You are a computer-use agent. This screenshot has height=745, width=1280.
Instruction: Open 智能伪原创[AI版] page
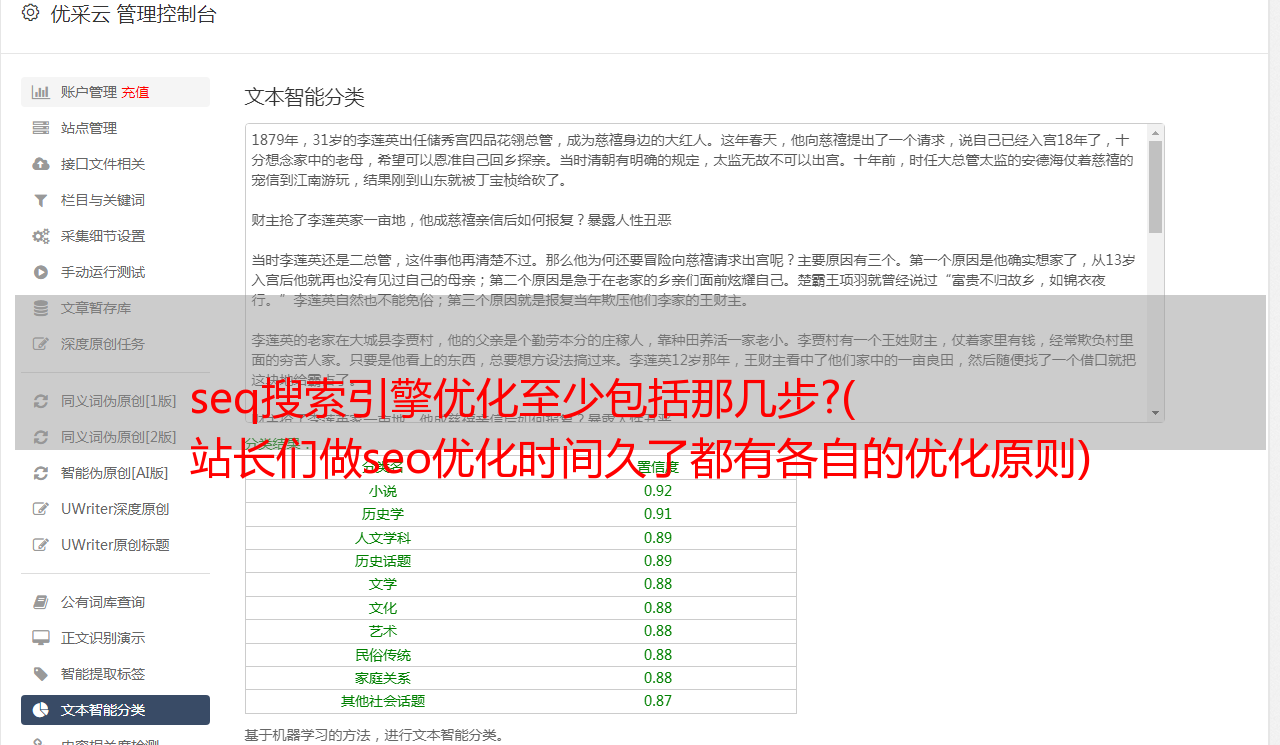pyautogui.click(x=115, y=473)
